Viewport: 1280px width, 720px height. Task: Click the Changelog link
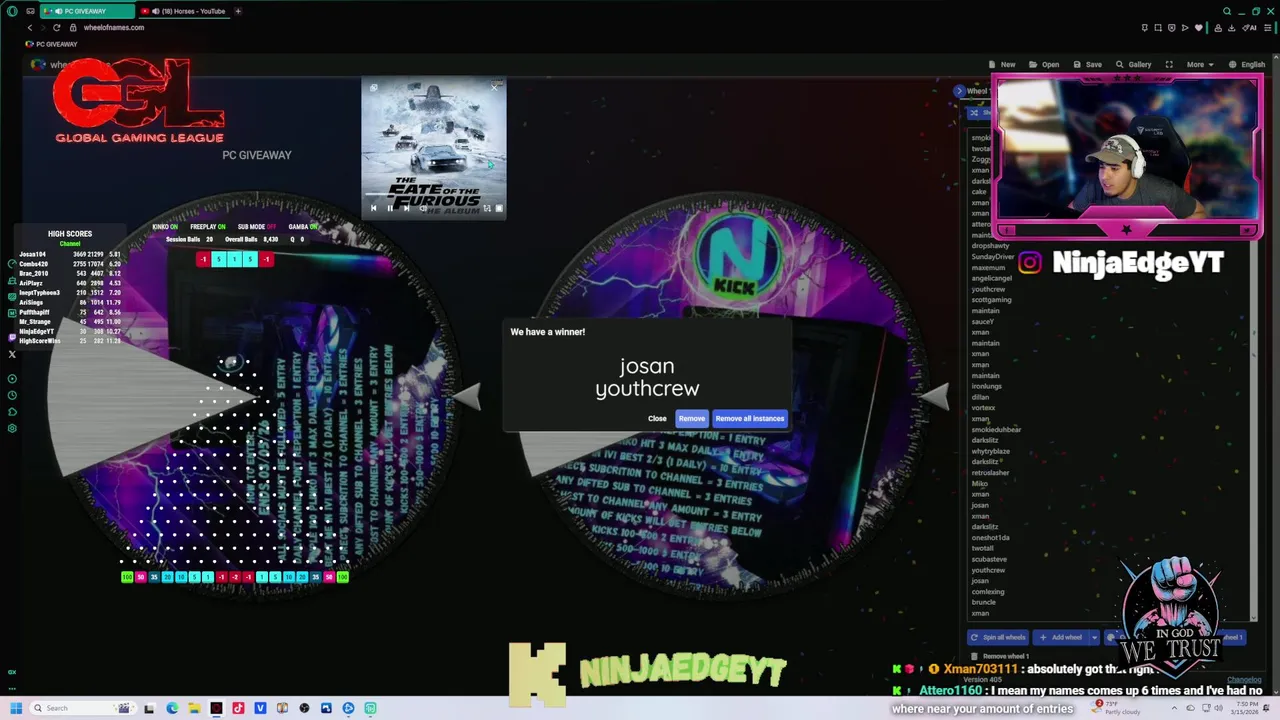coord(1244,680)
